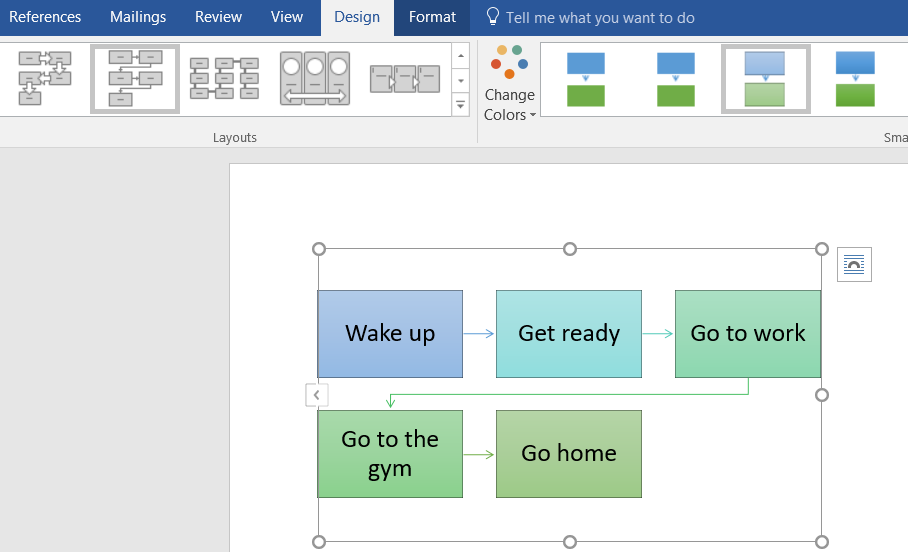Click the 'Go to the gym' shape
This screenshot has height=552, width=908.
tap(390, 454)
